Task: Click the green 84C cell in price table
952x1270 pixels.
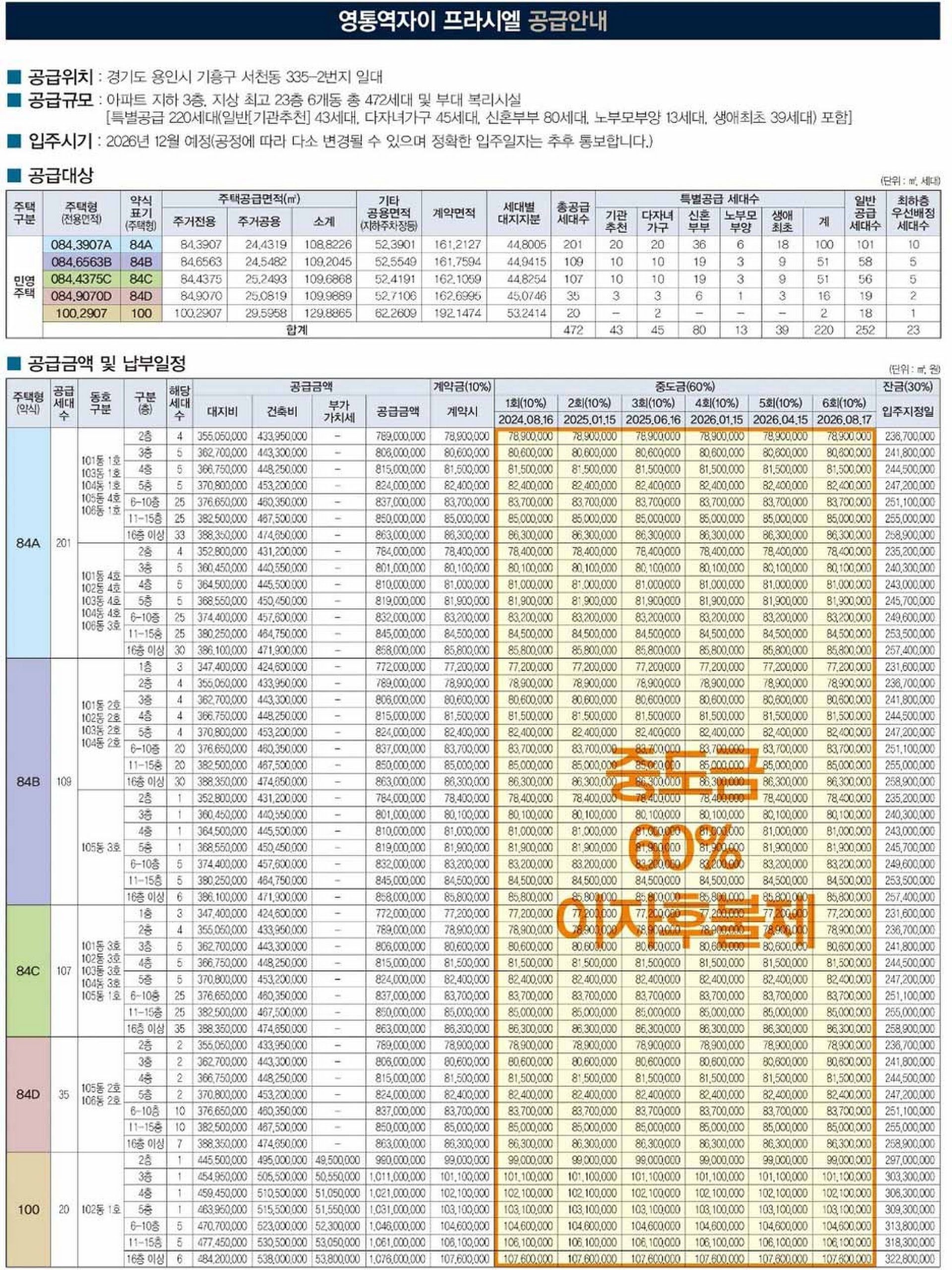Action: coord(28,971)
